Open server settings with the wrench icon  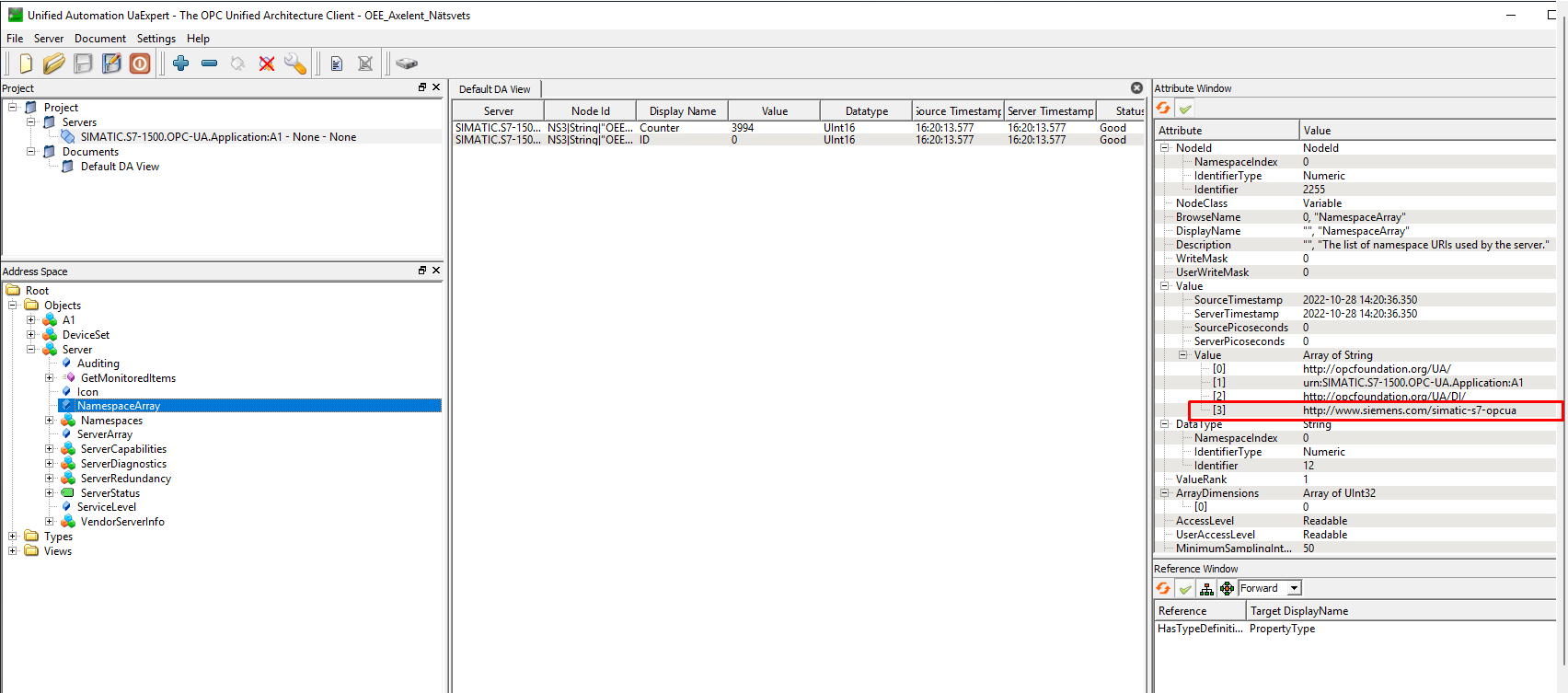pos(295,64)
